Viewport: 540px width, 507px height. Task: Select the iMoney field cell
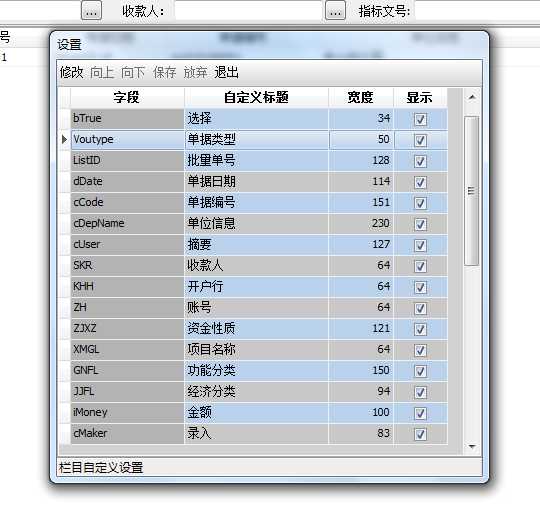[127, 413]
